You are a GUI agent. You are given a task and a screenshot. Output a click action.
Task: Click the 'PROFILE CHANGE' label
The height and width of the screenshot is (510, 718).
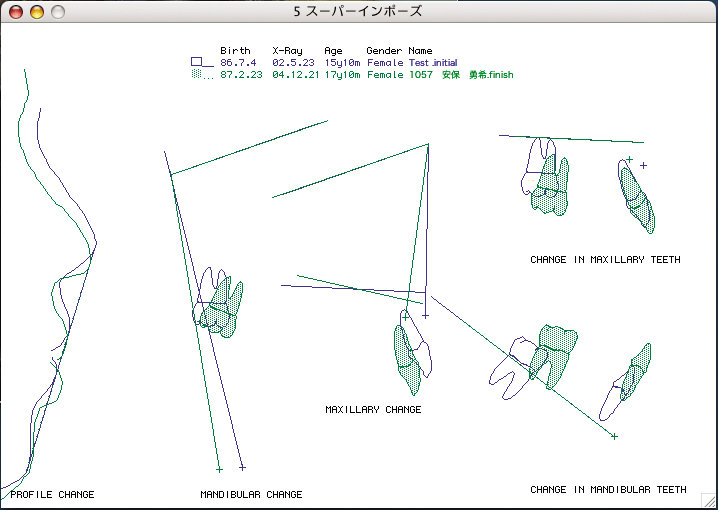pos(52,495)
